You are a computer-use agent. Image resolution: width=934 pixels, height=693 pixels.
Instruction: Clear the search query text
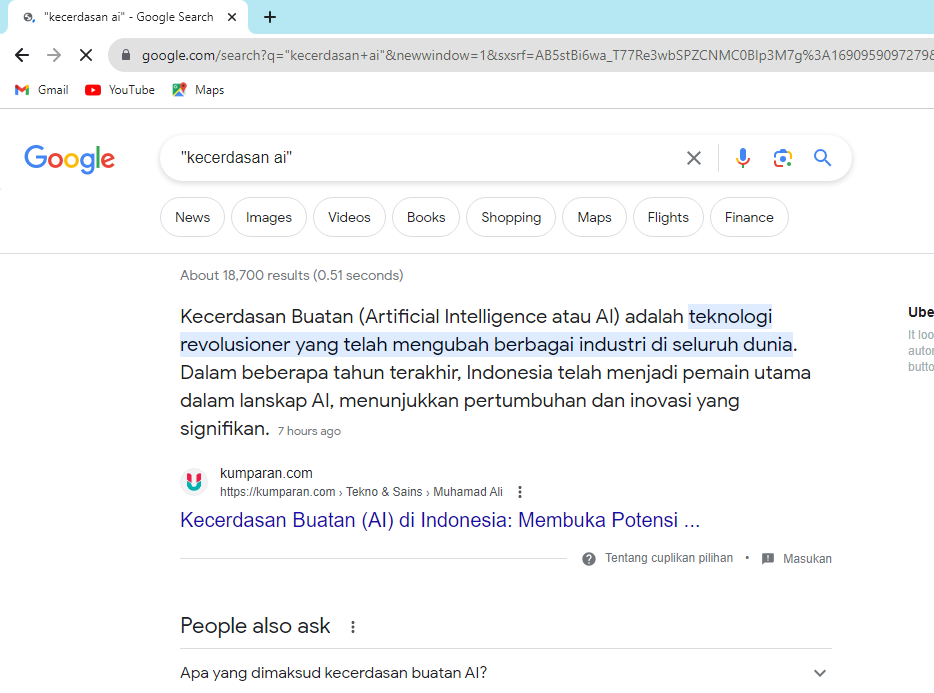coord(693,158)
